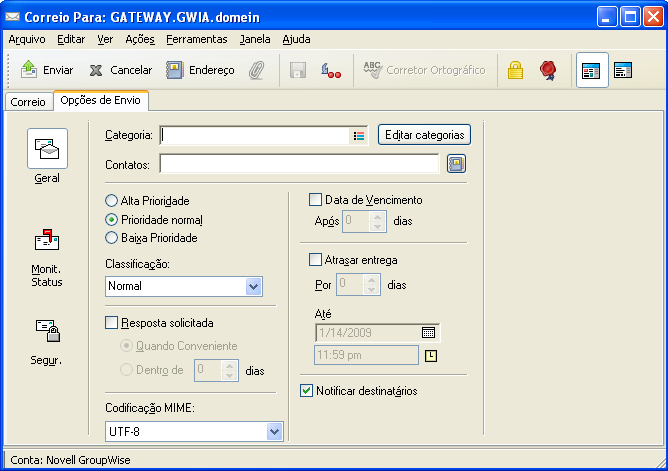
Task: Maximize the Correio Para window
Action: tap(630, 17)
